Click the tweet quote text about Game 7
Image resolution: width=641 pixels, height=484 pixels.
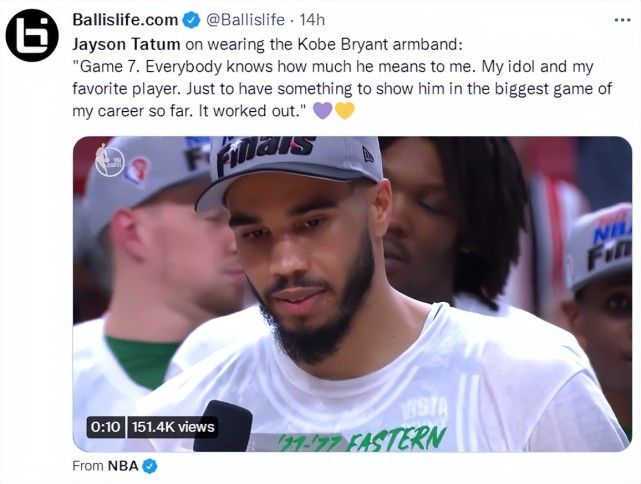(x=342, y=88)
